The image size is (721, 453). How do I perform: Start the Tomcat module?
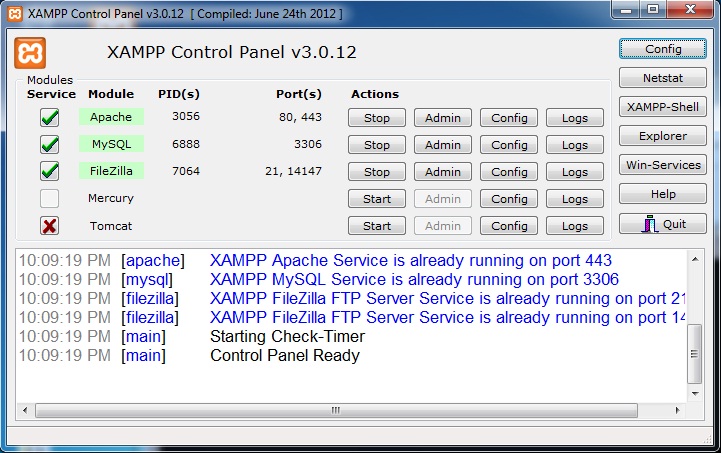[377, 226]
